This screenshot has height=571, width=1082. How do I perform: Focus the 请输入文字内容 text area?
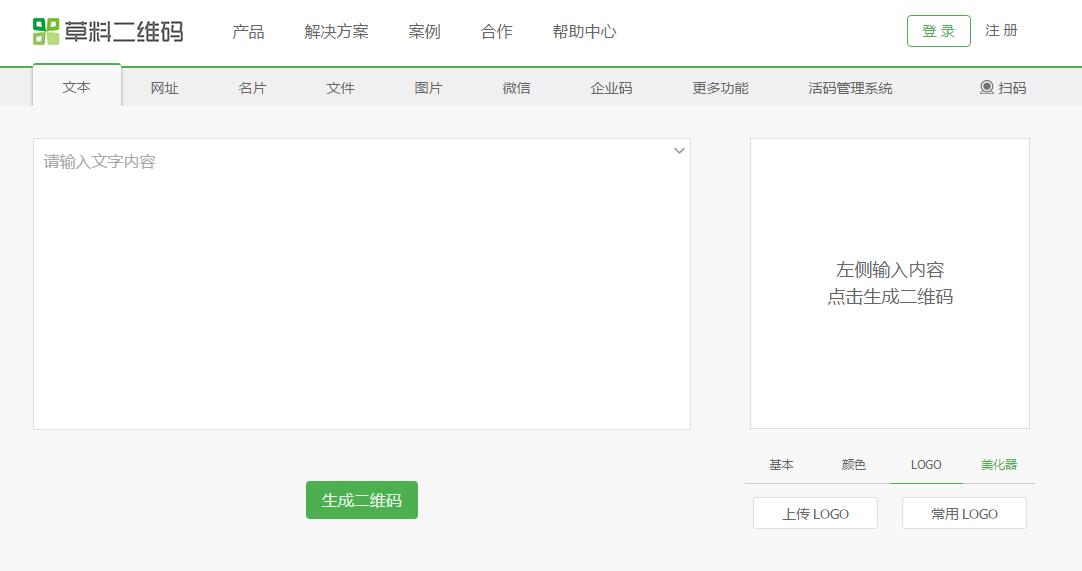click(x=362, y=284)
